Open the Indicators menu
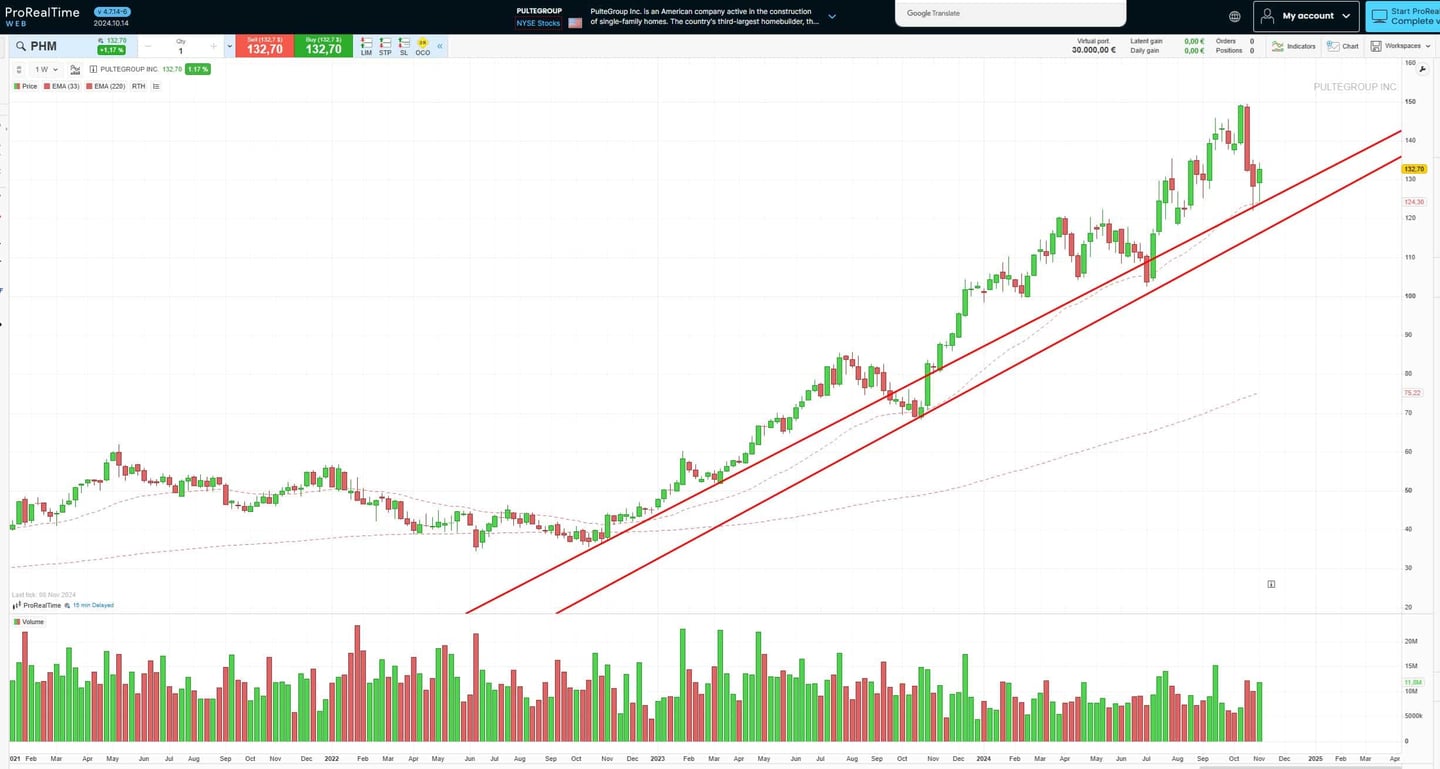This screenshot has height=769, width=1440. 1294,46
